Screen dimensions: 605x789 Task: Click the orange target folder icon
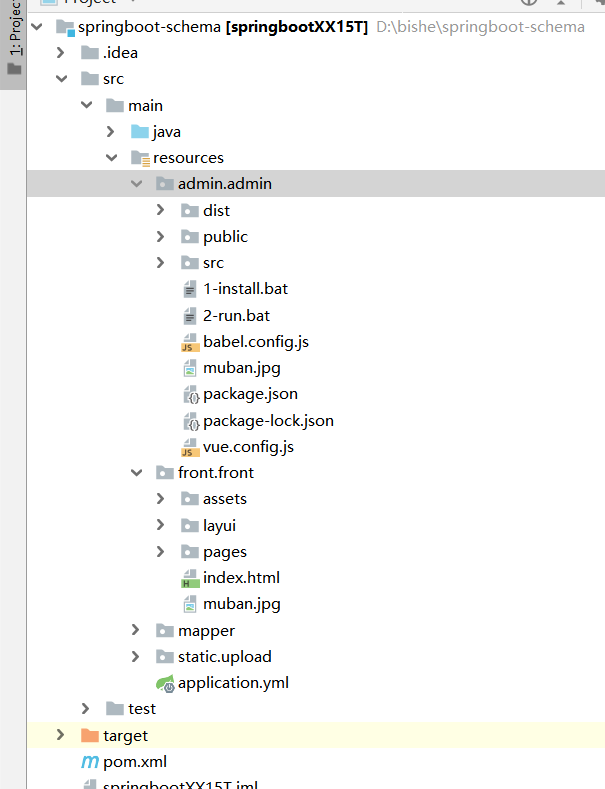point(89,735)
